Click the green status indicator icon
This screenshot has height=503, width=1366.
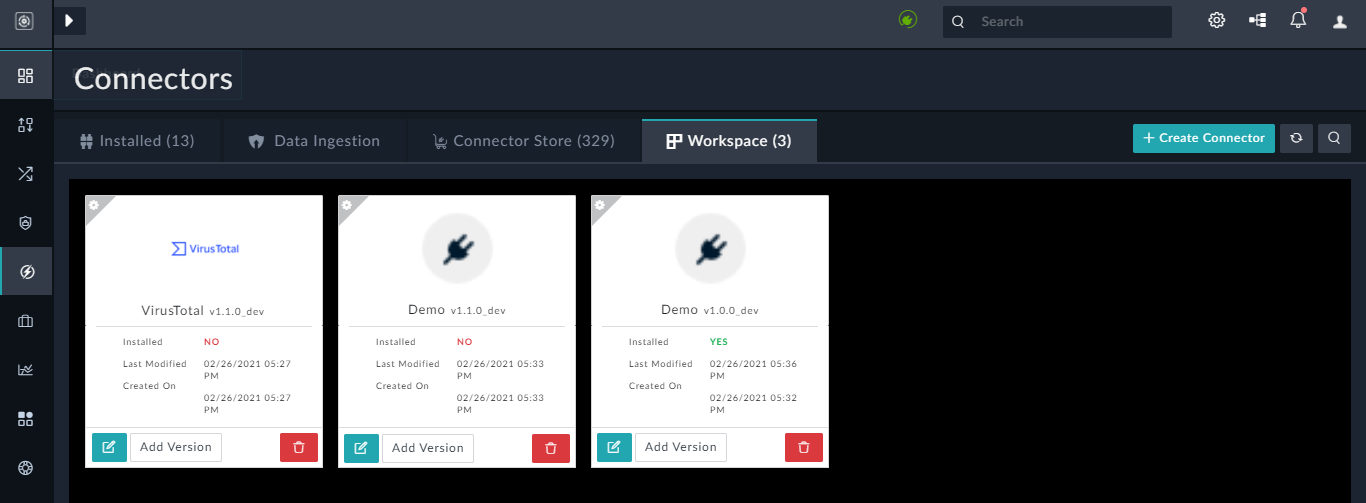908,19
